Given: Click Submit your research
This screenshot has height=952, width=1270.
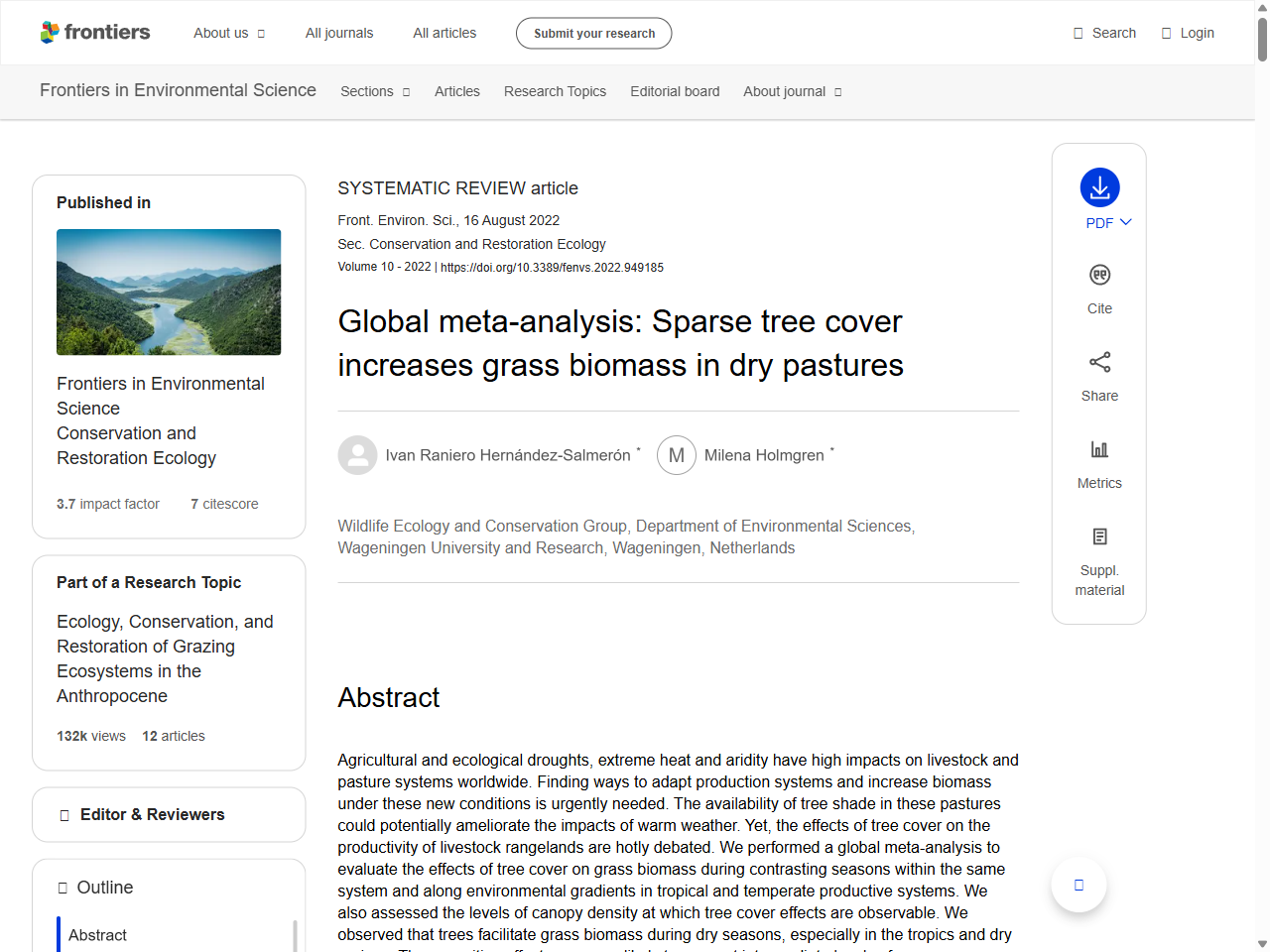Looking at the screenshot, I should click(x=593, y=33).
